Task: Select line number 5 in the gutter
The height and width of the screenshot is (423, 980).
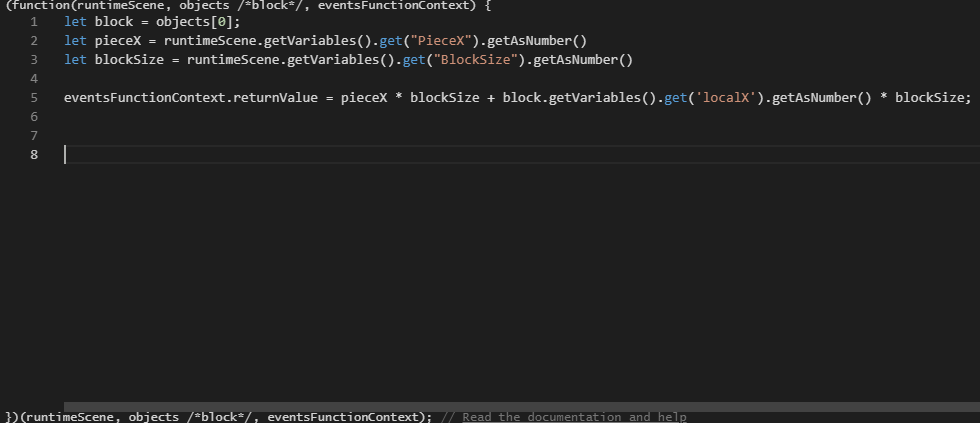Action: click(34, 97)
